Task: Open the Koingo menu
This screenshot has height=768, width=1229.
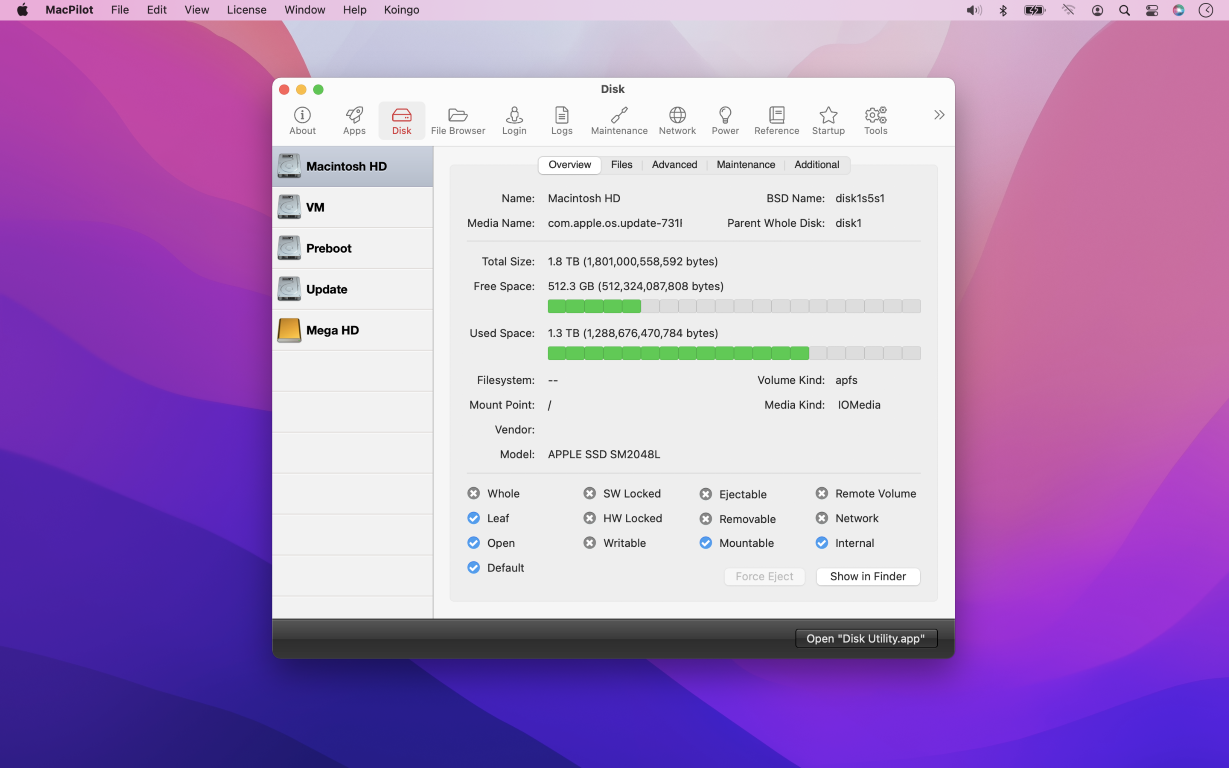Action: (x=402, y=10)
